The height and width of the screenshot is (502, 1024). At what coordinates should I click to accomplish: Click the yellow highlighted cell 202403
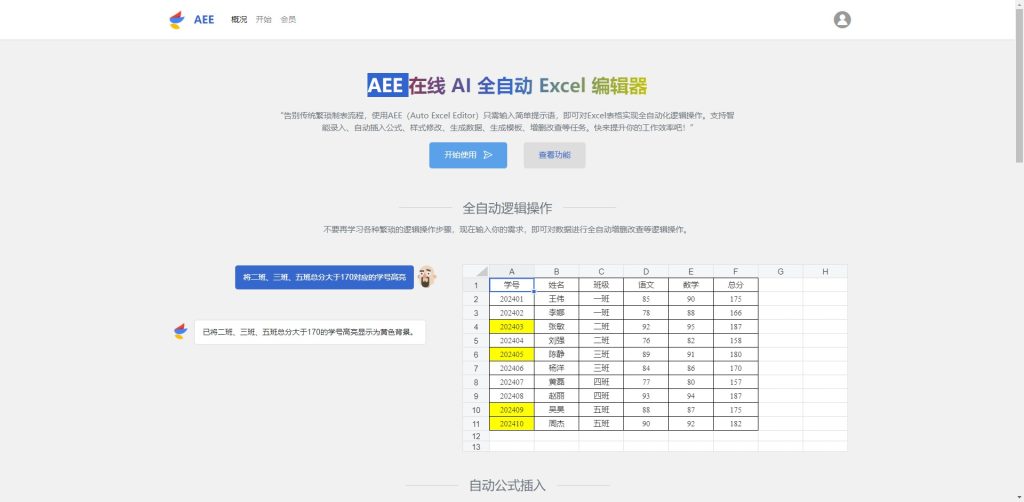[x=511, y=326]
